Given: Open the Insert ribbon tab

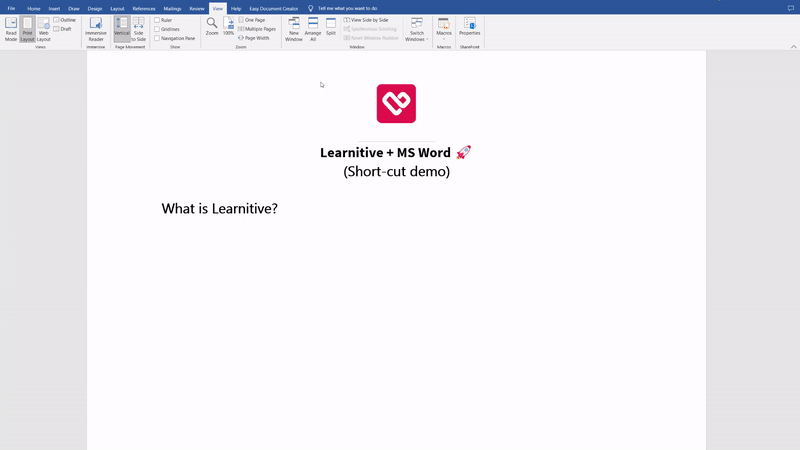Looking at the screenshot, I should click(54, 9).
